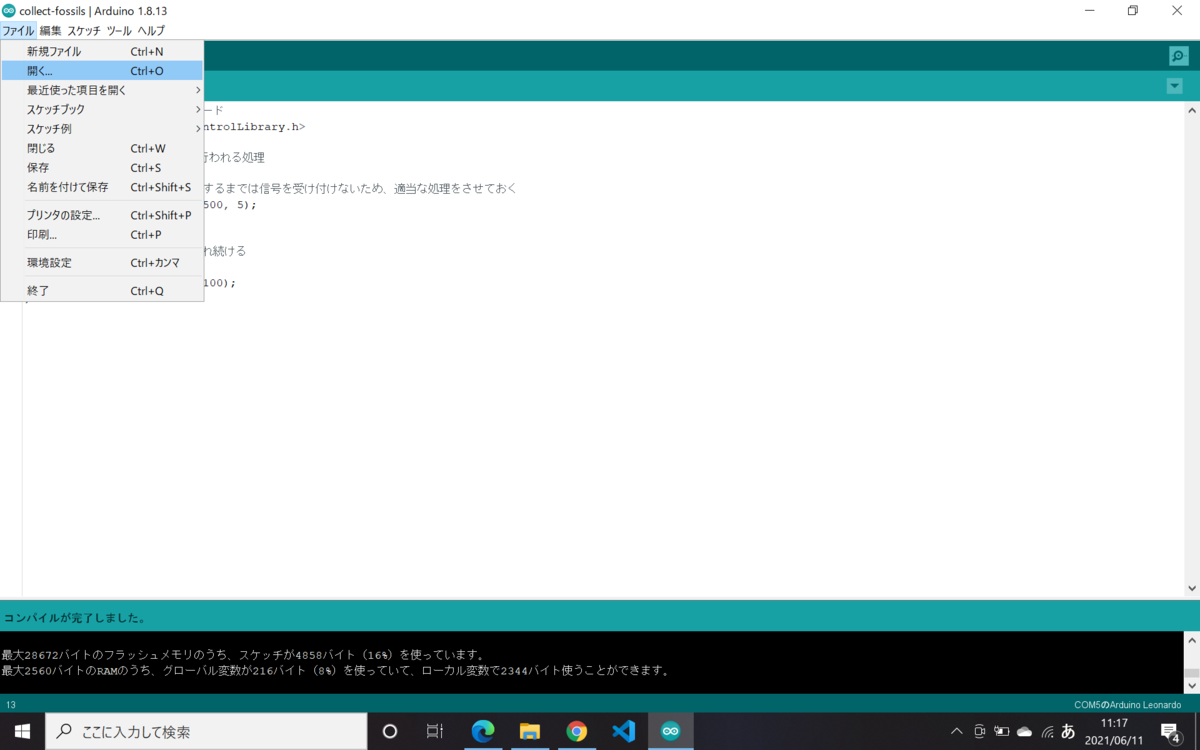
Task: Open Task View icon on taskbar
Action: click(435, 732)
